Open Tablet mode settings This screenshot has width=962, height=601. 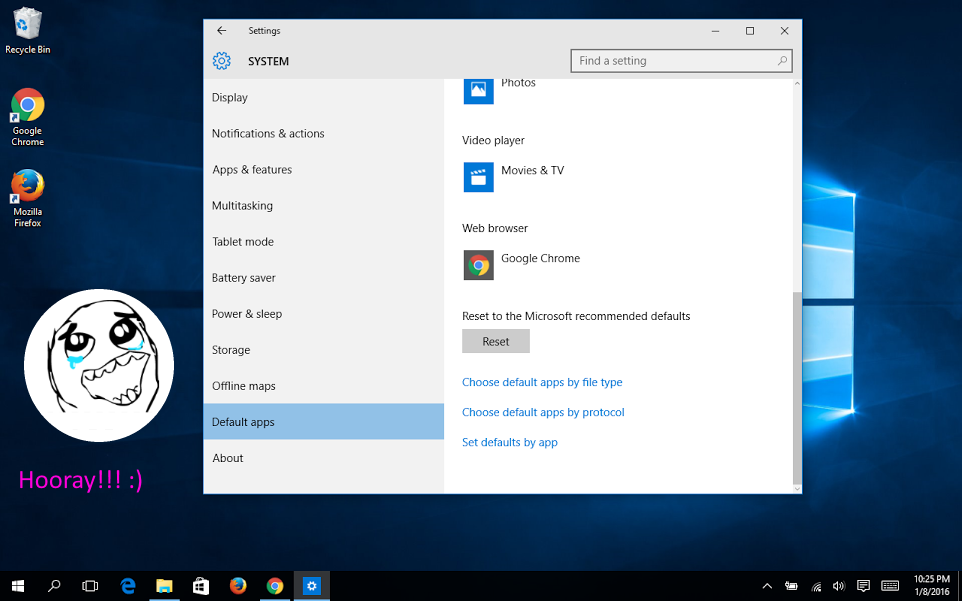[x=323, y=242]
